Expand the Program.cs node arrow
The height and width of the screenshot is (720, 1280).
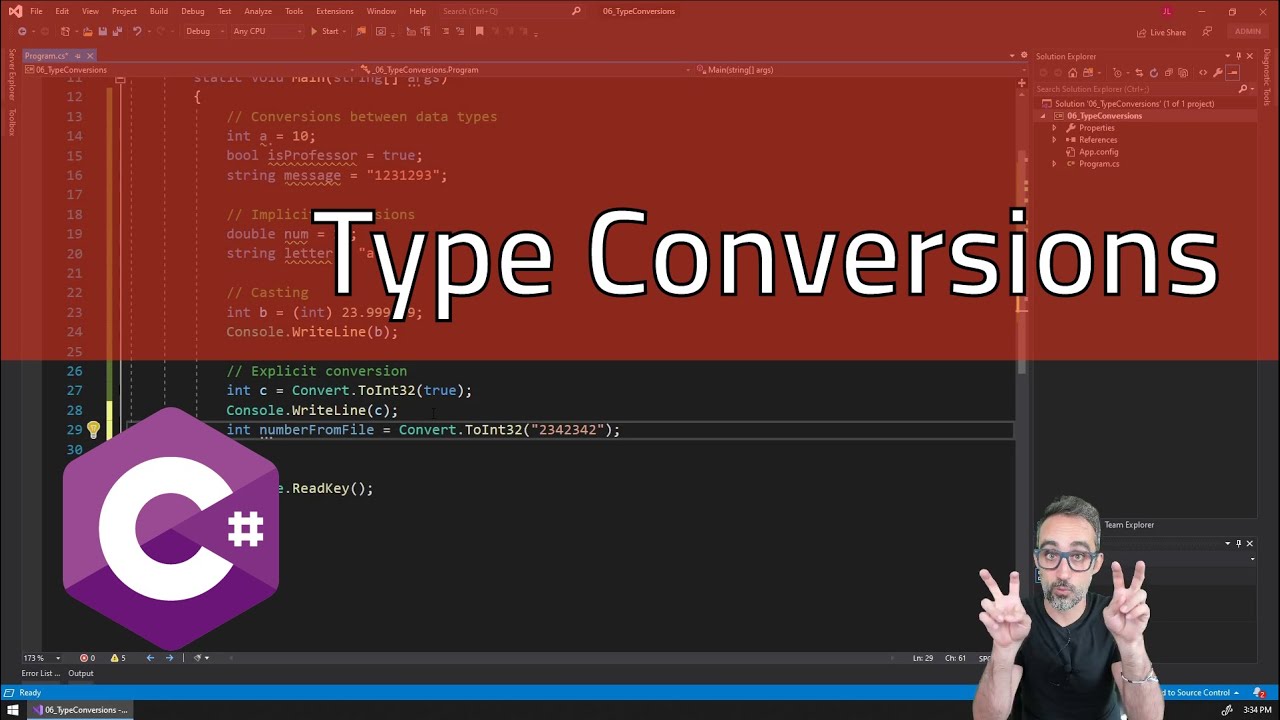[1054, 164]
